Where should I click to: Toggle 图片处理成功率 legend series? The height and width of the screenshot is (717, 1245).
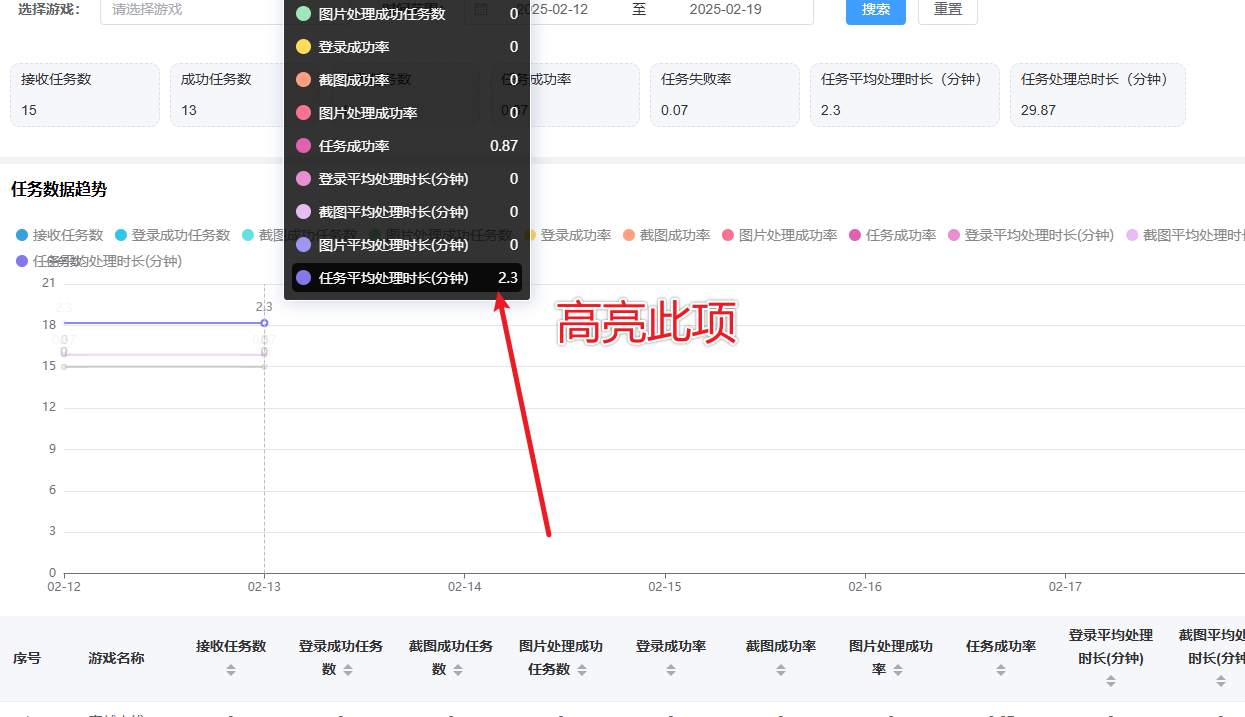[778, 235]
